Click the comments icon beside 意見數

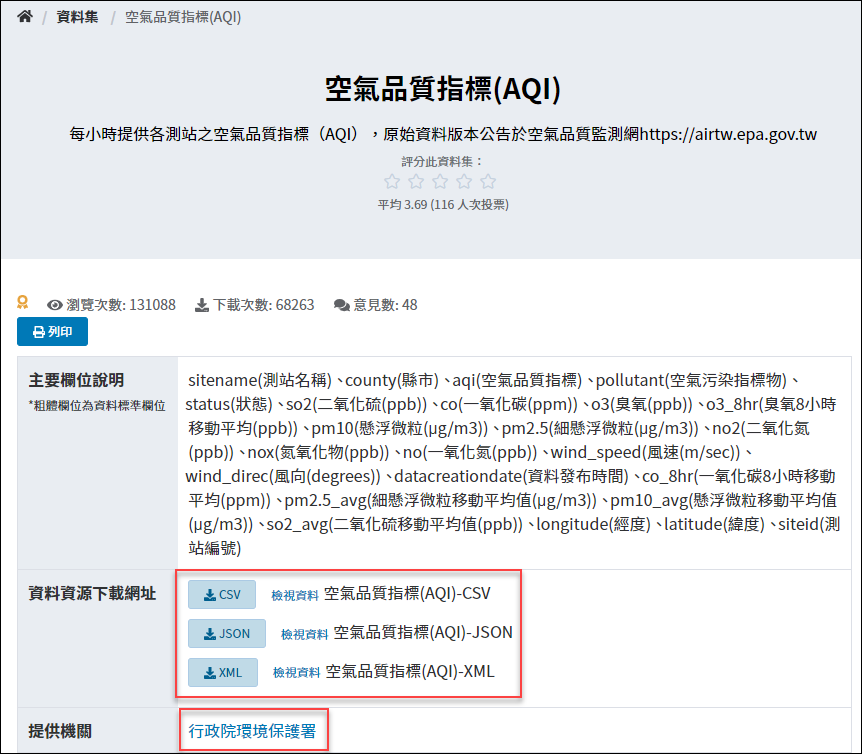pos(341,305)
